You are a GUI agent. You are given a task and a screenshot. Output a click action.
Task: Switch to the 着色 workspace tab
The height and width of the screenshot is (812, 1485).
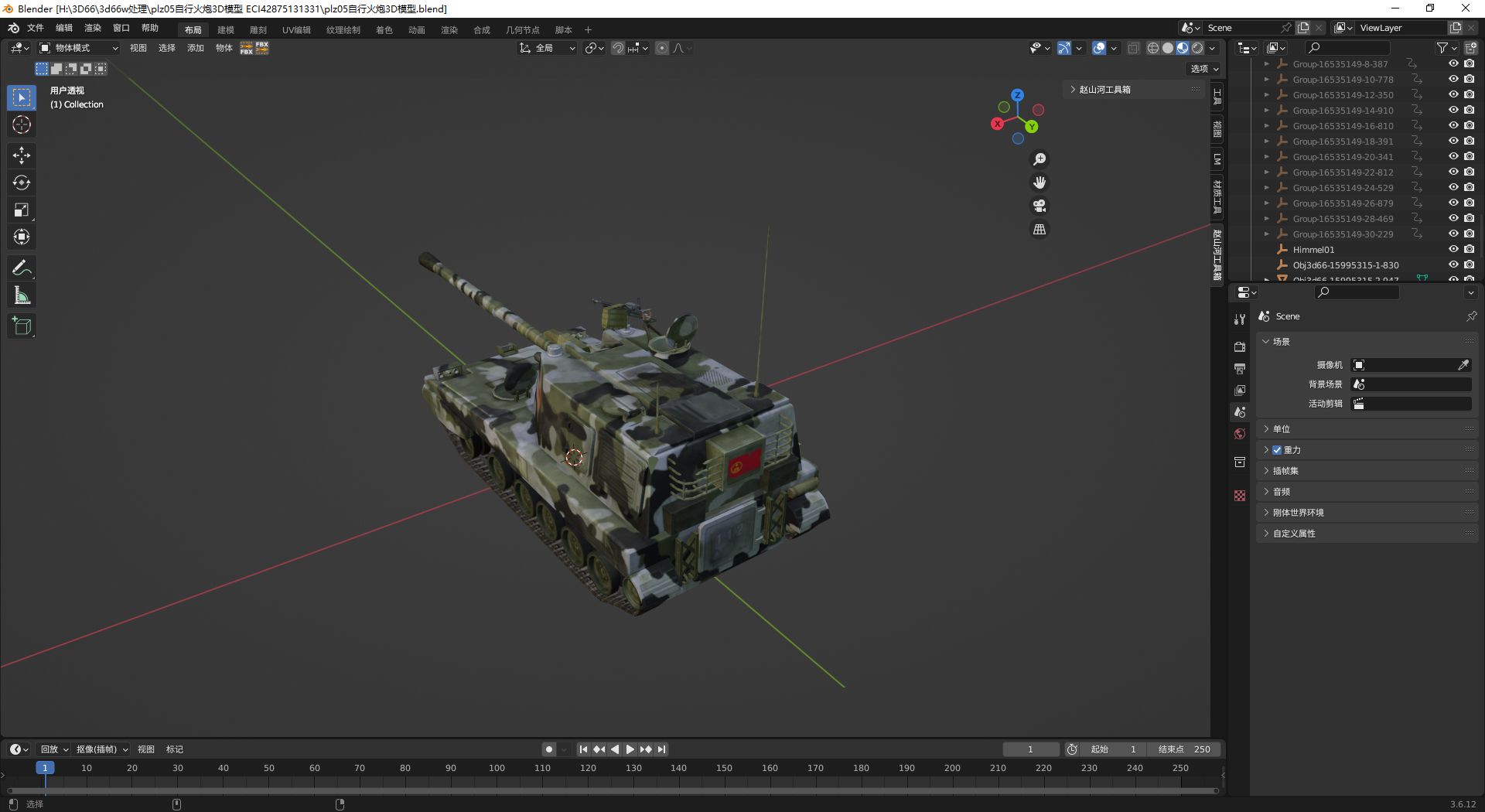point(384,30)
